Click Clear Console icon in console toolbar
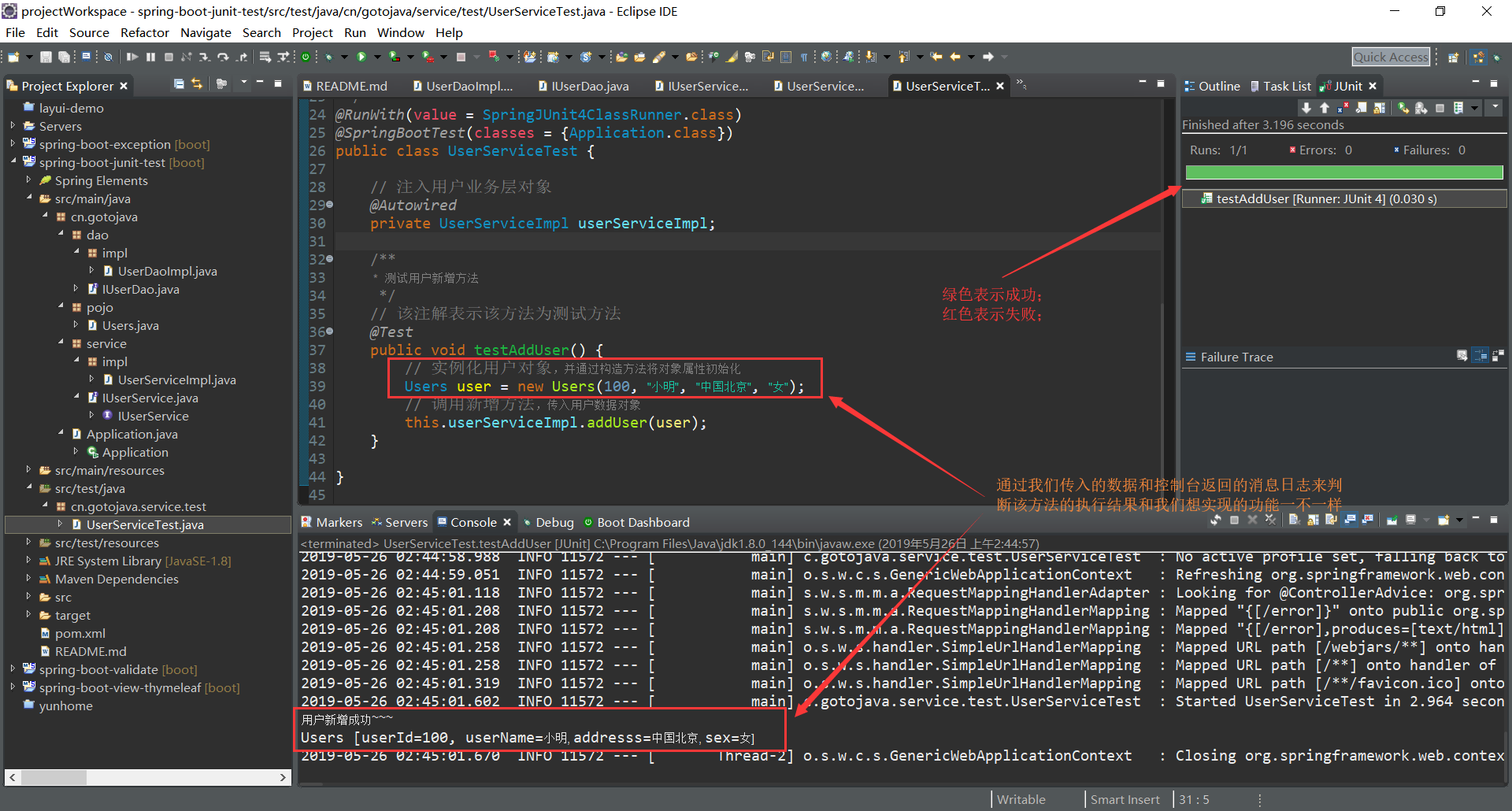This screenshot has height=811, width=1512. point(1293,520)
